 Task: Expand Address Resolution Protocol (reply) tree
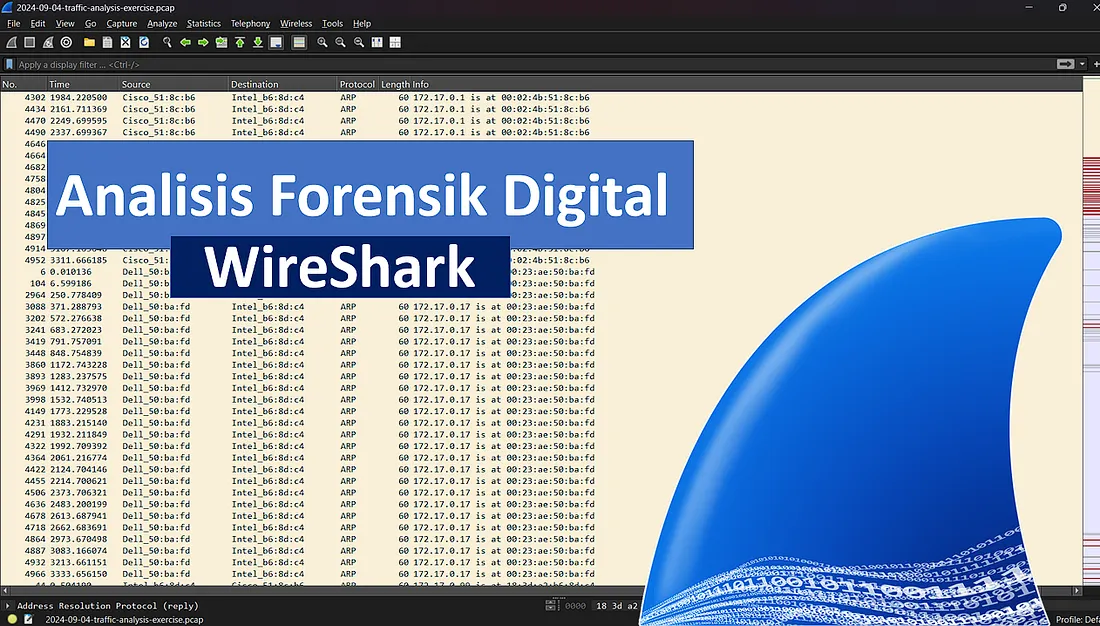pos(8,606)
